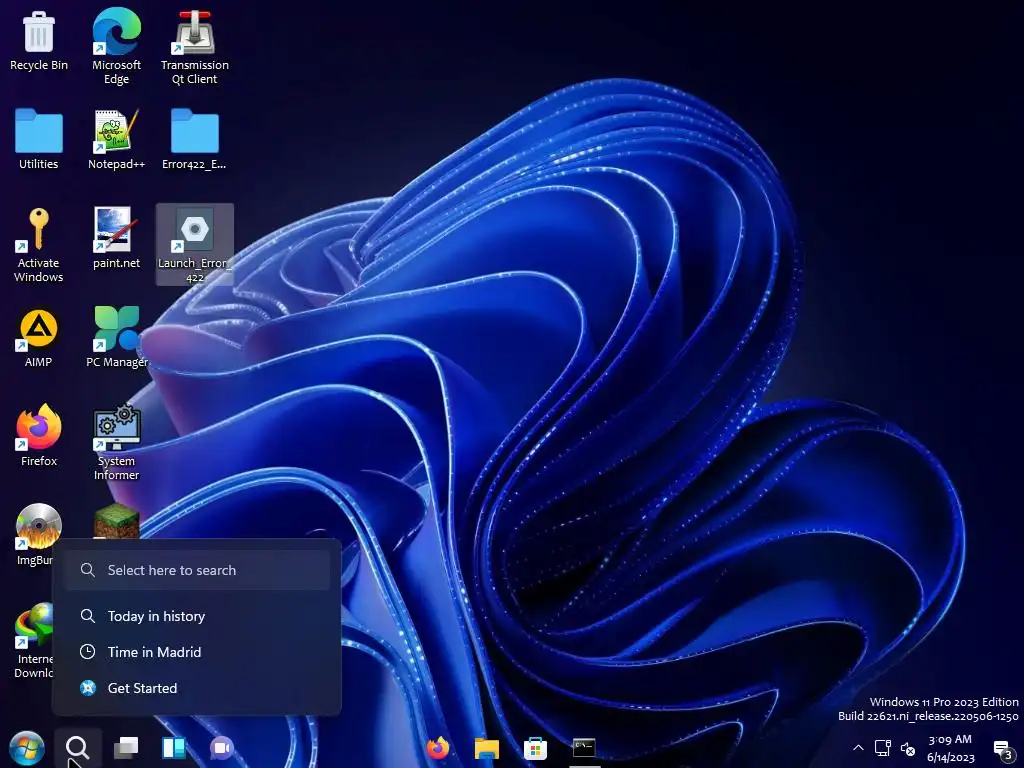Launch Firefox from the desktop
1024x768 pixels.
click(x=39, y=435)
